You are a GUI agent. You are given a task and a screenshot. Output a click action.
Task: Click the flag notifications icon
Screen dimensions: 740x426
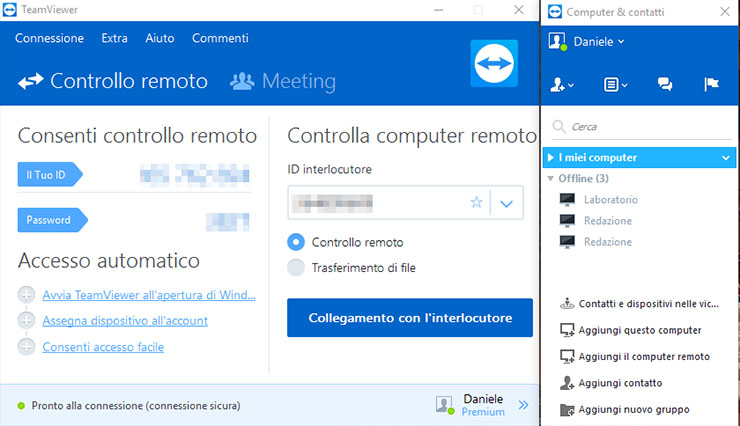pyautogui.click(x=711, y=85)
